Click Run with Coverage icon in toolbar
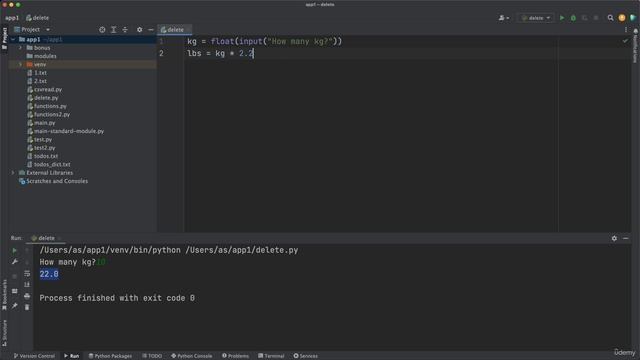Viewport: 640px width, 360px height. [584, 18]
